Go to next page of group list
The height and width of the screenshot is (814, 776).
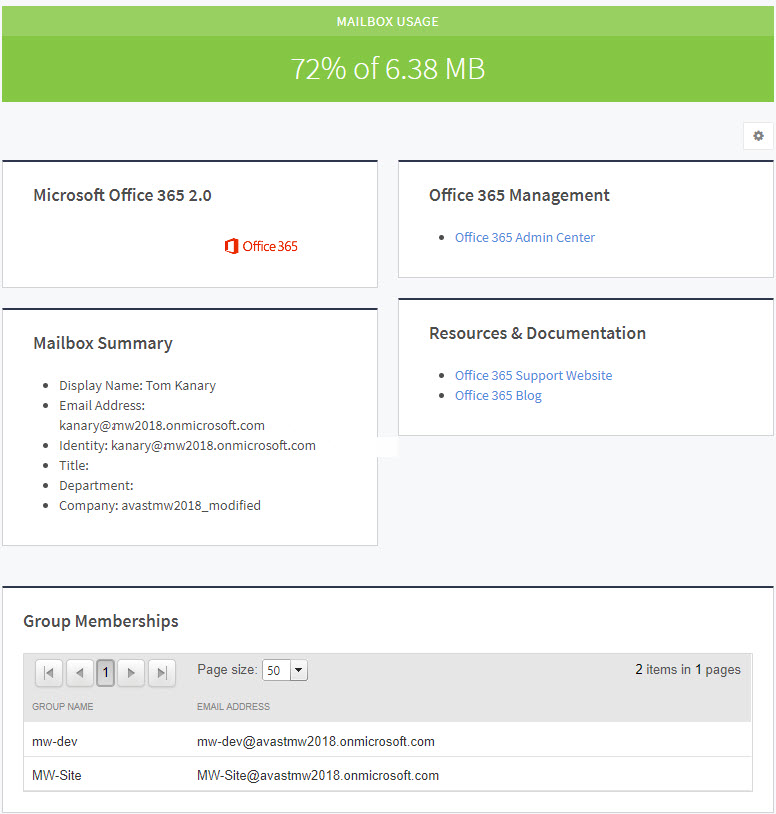(131, 673)
